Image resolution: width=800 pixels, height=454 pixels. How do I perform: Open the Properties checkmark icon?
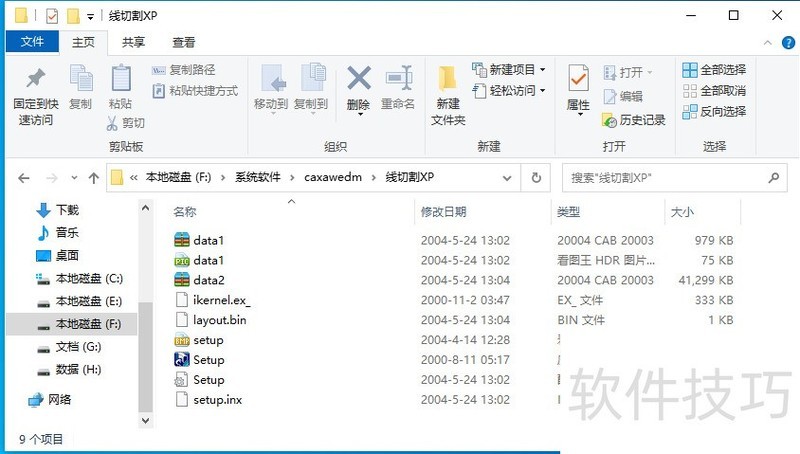coord(578,78)
